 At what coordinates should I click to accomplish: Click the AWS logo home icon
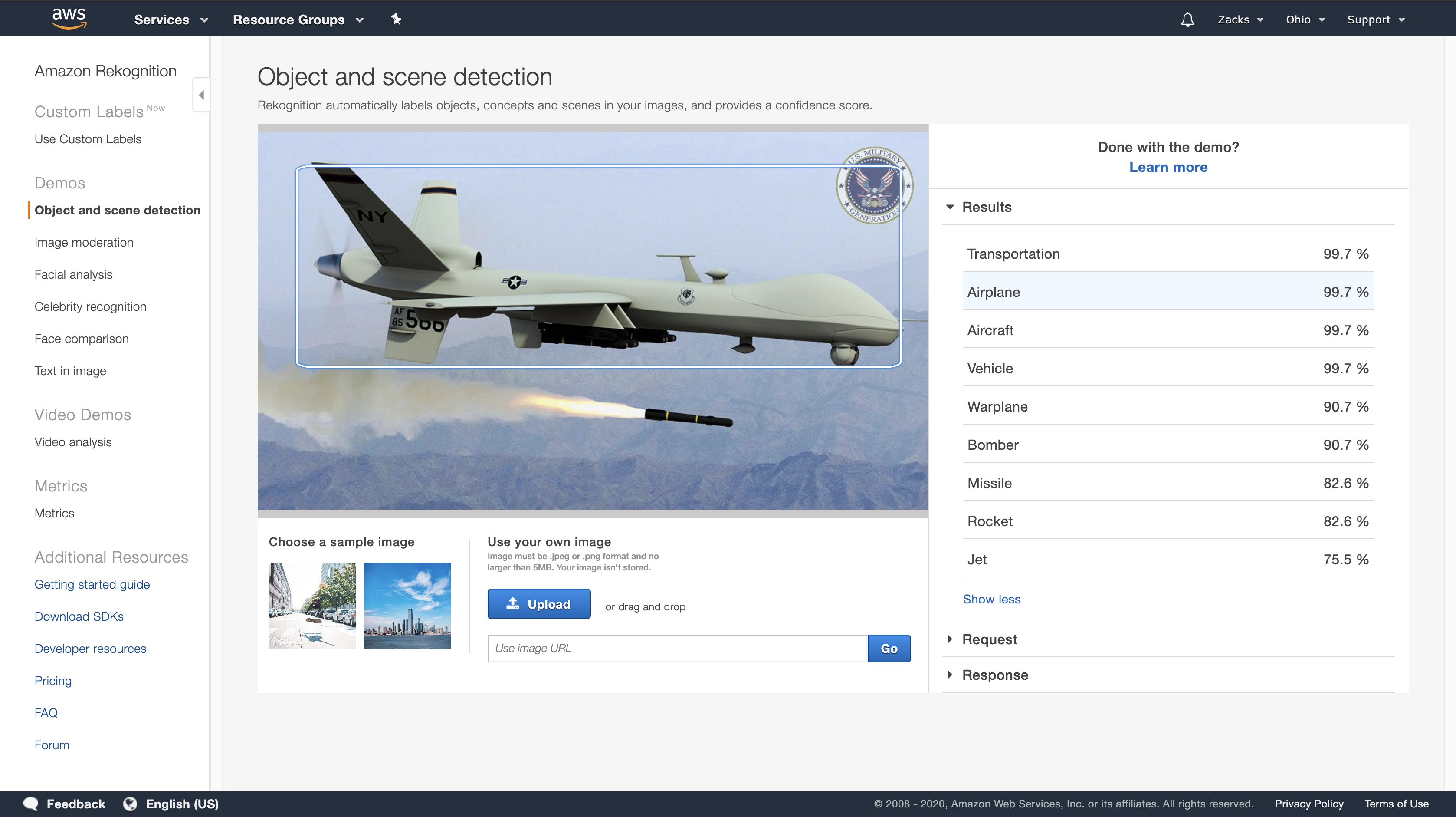69,18
